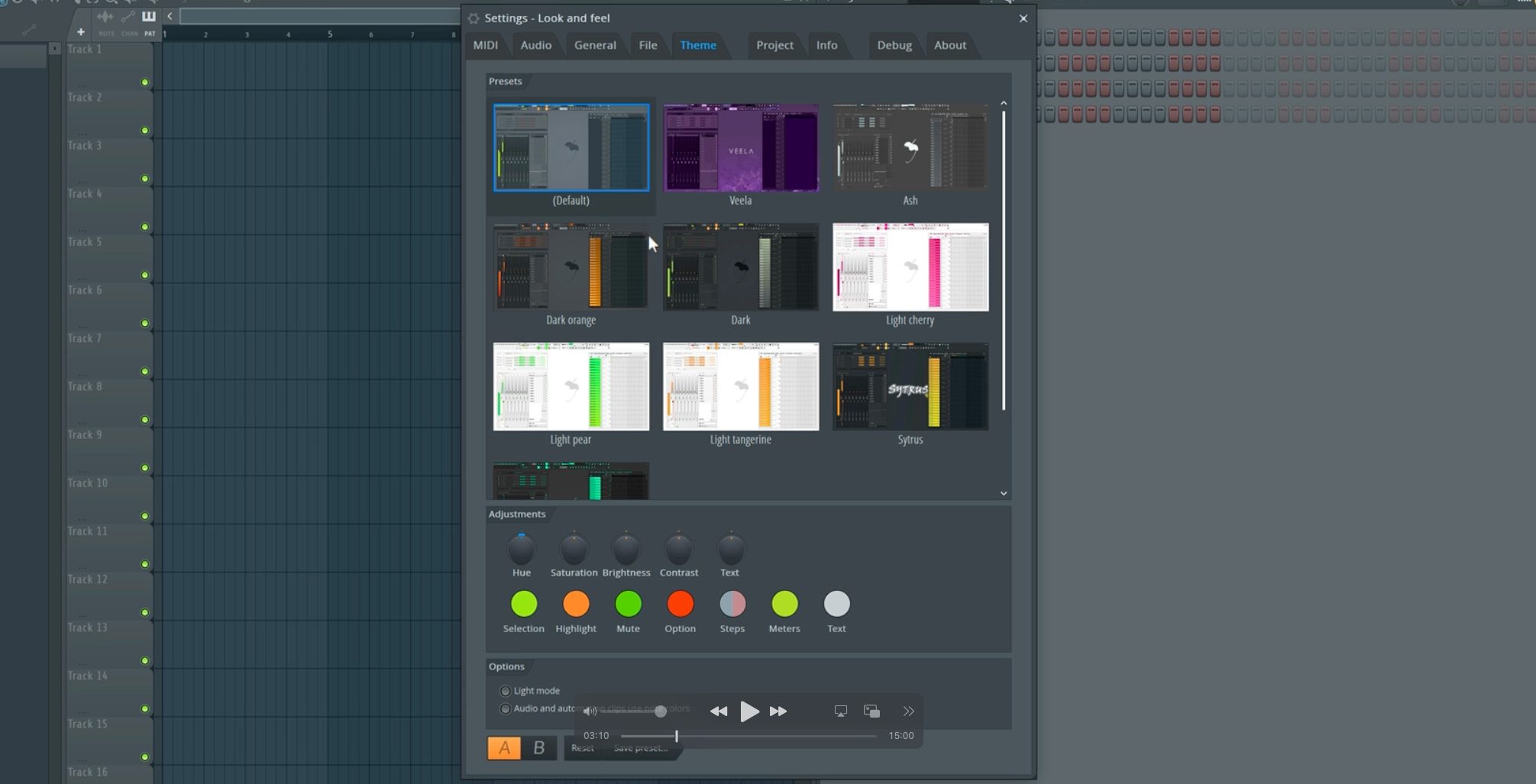Rewind using the double-left arrow control
Viewport: 1536px width, 784px height.
(x=718, y=711)
